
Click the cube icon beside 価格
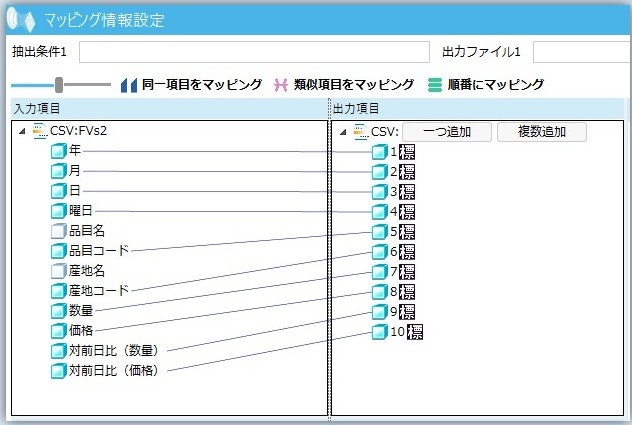[x=58, y=331]
